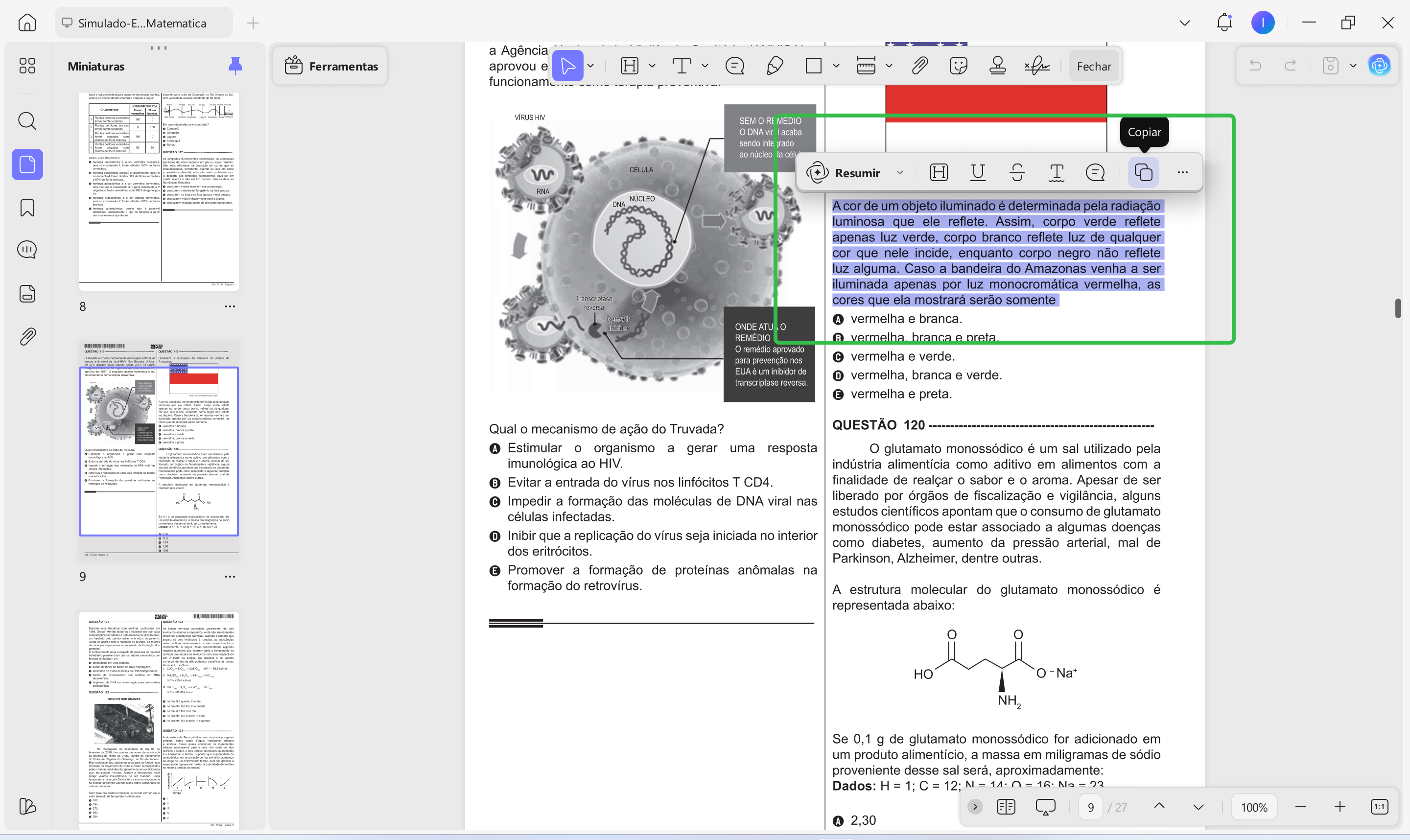Redo the last action

coord(1291,66)
